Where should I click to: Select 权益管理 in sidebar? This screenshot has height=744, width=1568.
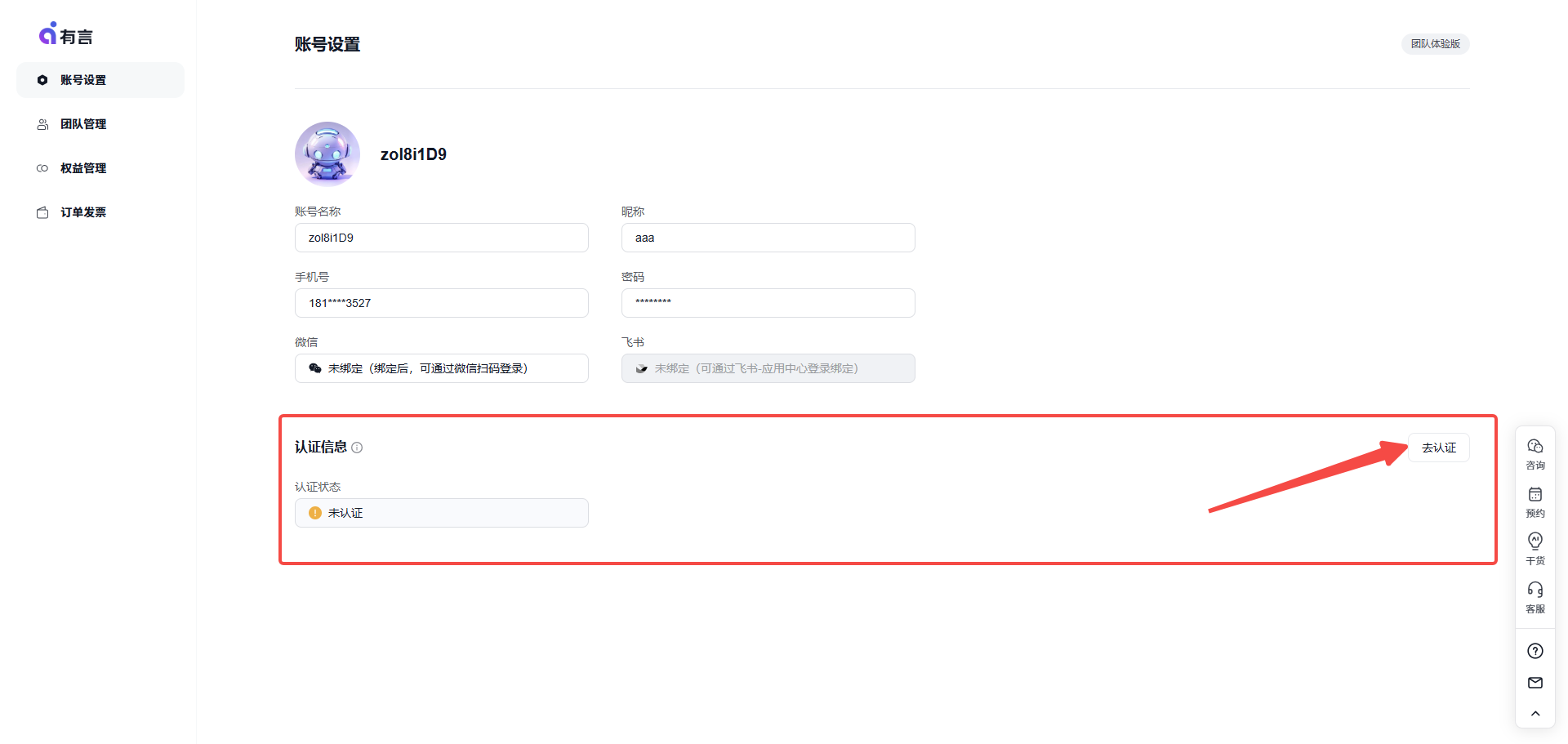pyautogui.click(x=83, y=168)
